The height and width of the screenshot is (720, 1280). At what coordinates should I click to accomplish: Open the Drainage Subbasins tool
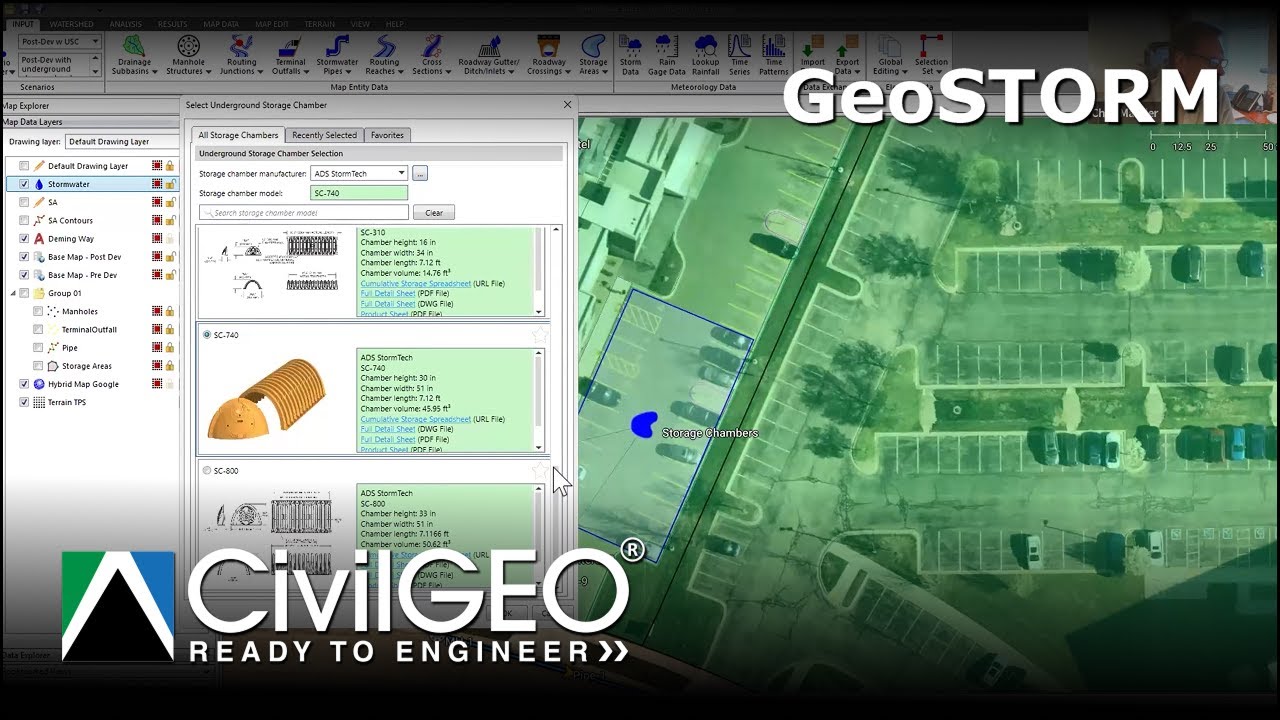[x=135, y=55]
